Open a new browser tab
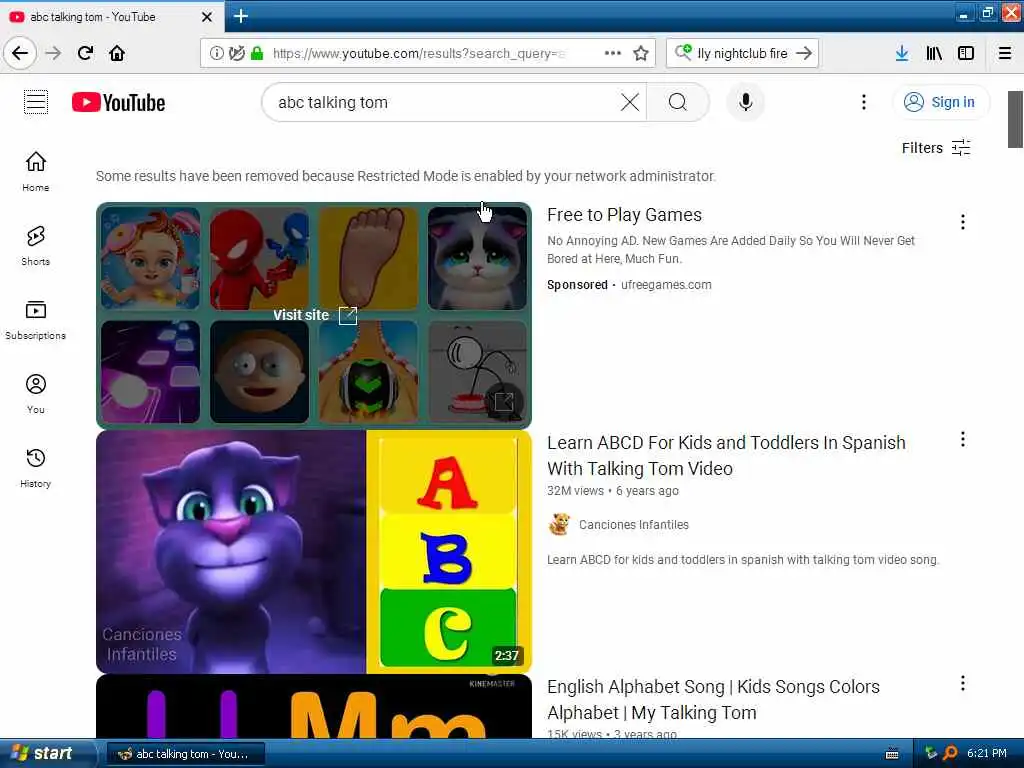 241,16
